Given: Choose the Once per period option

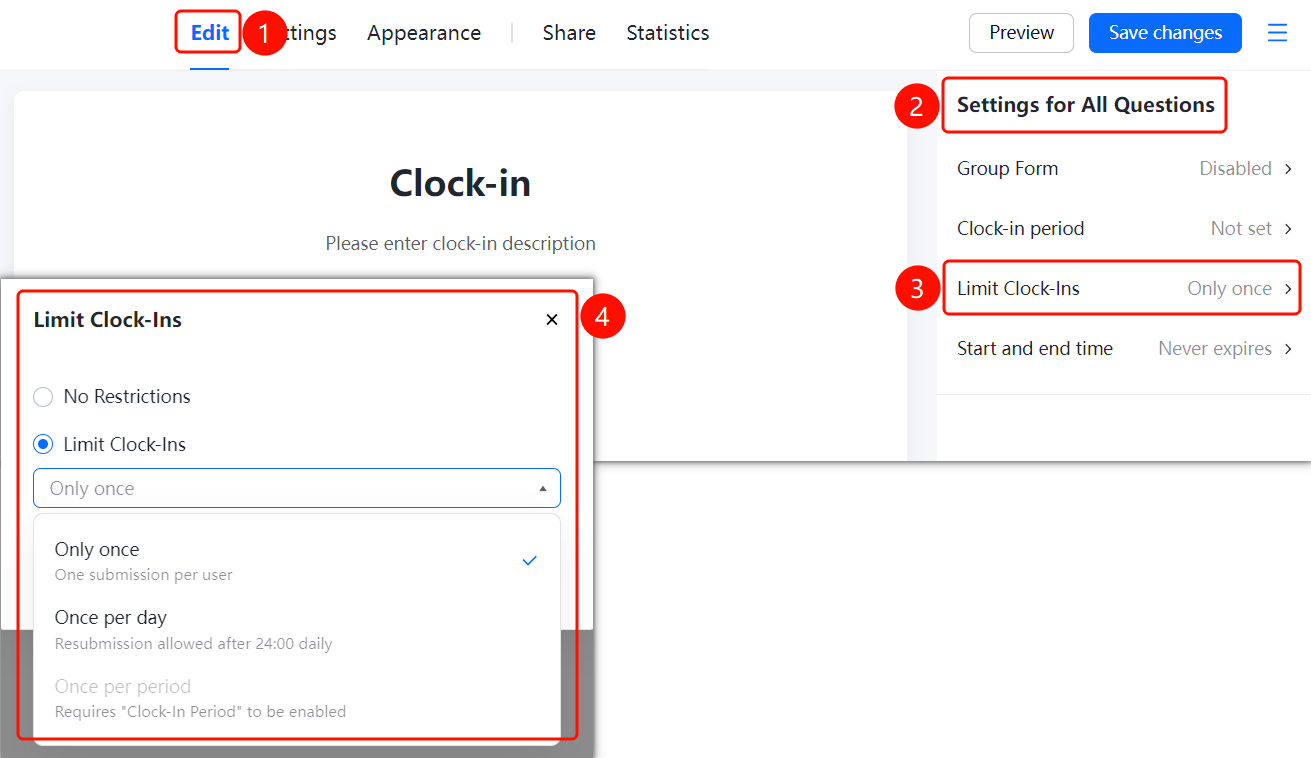Looking at the screenshot, I should [297, 698].
